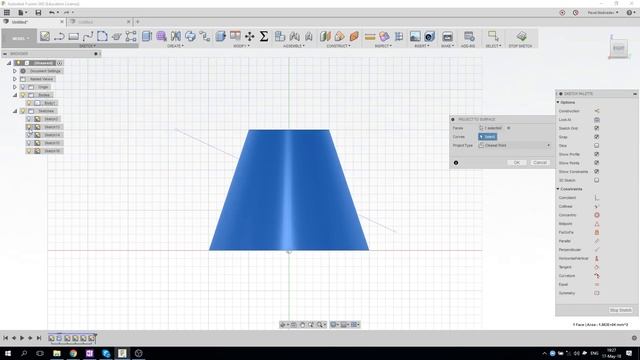Click the Measure inspect icon

pos(370,36)
